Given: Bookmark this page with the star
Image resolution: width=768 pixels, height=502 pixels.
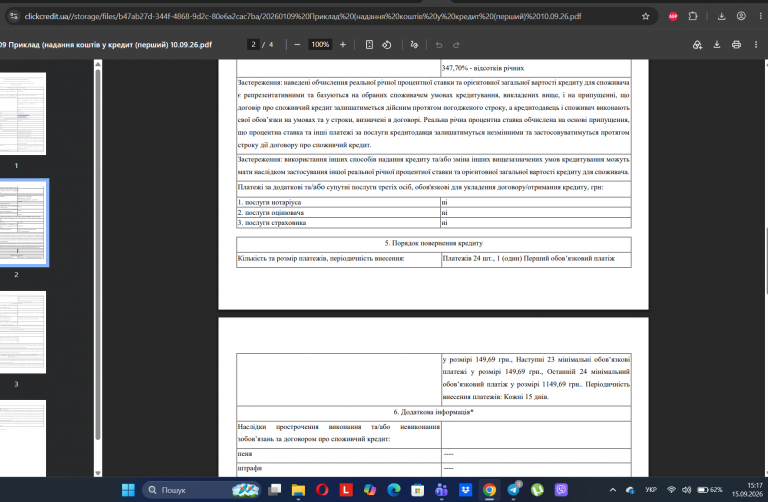Looking at the screenshot, I should (x=646, y=16).
